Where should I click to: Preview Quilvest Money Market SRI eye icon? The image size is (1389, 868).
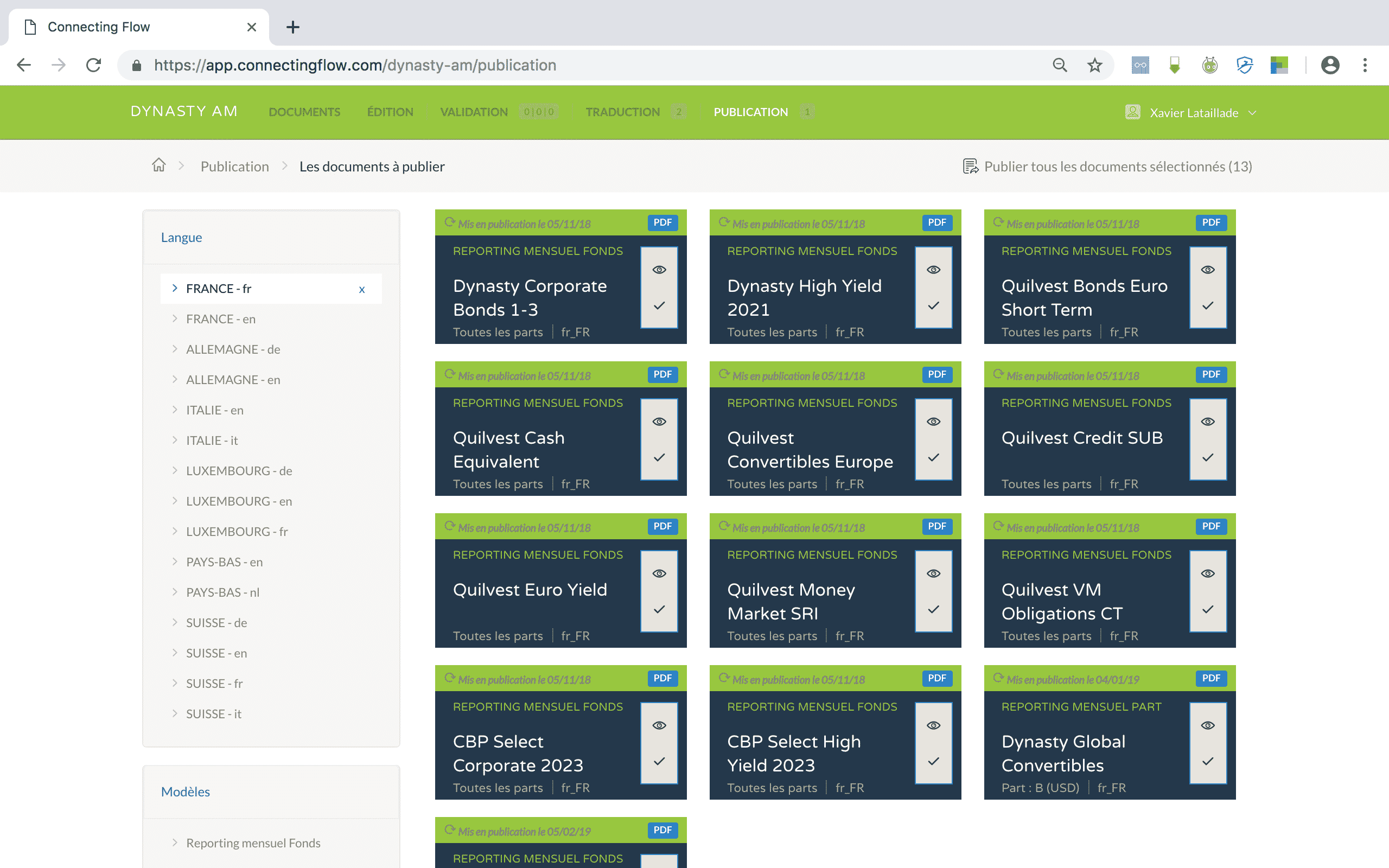933,573
